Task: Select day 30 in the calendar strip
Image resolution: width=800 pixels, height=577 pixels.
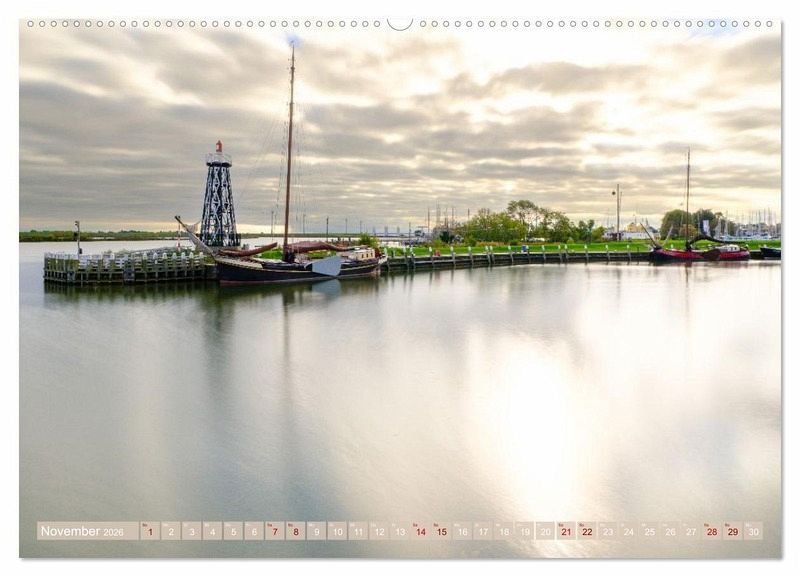Action: [754, 531]
